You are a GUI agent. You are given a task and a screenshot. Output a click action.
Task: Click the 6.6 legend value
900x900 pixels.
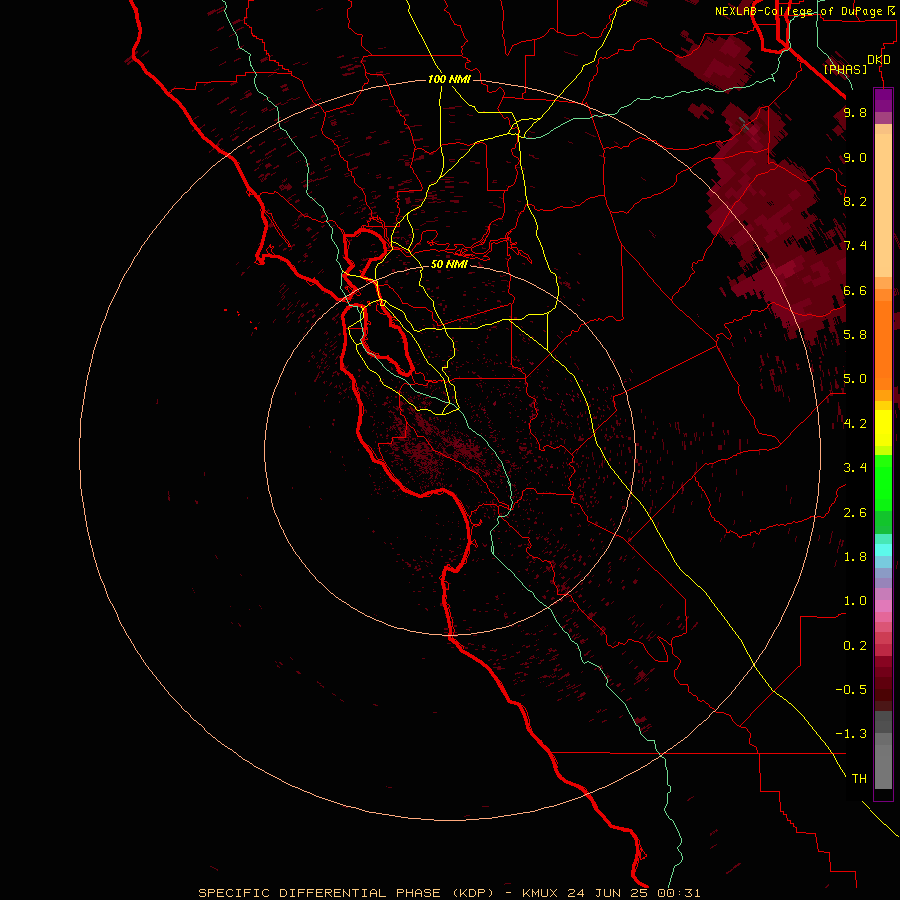855,290
